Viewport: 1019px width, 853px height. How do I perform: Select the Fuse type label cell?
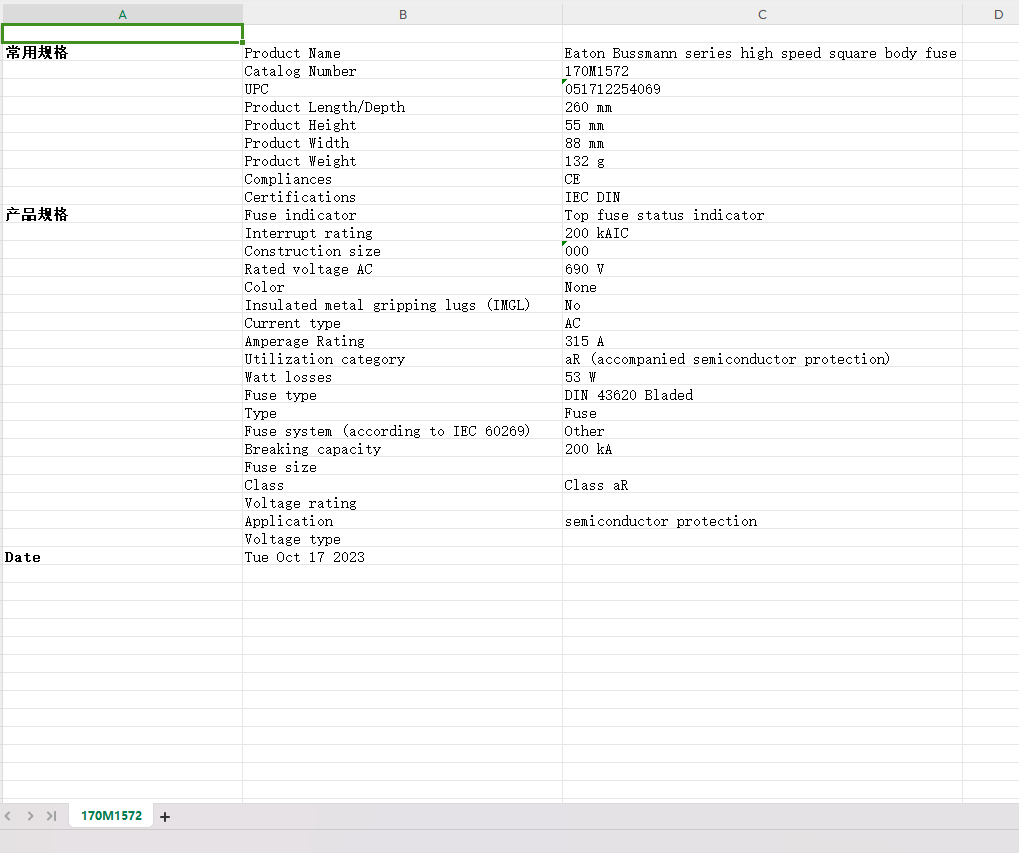click(402, 395)
